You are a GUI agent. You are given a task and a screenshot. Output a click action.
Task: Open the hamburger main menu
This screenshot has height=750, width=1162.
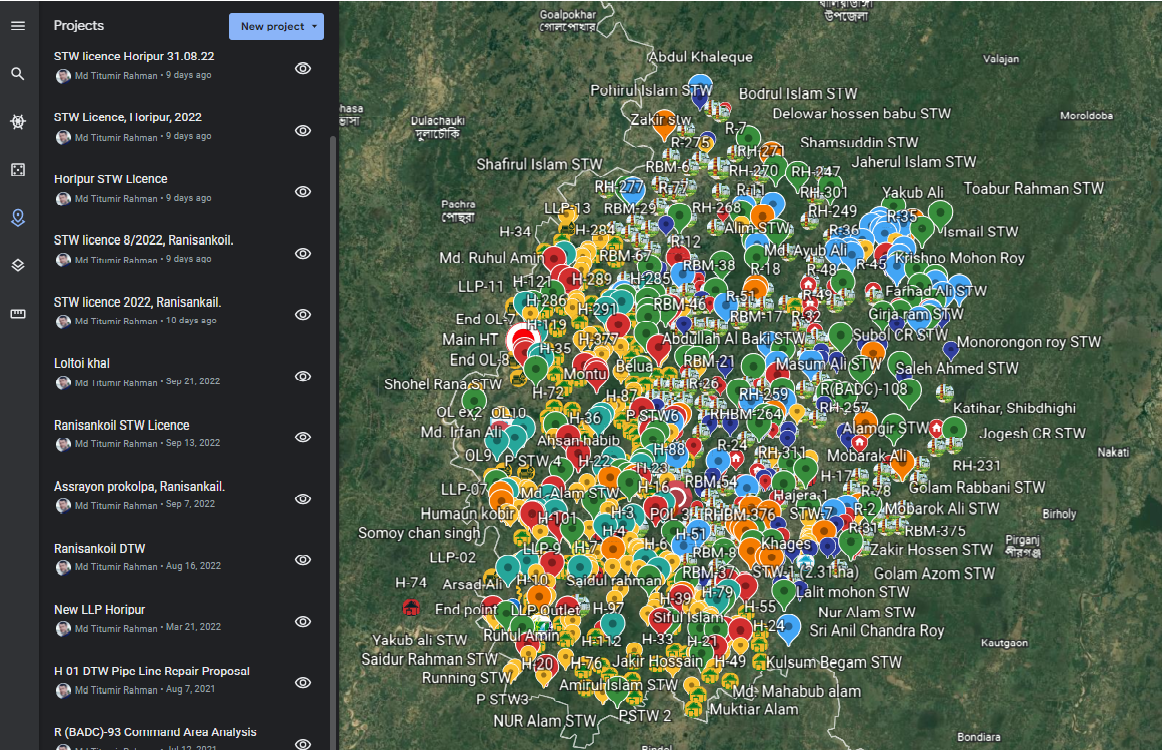pyautogui.click(x=18, y=25)
